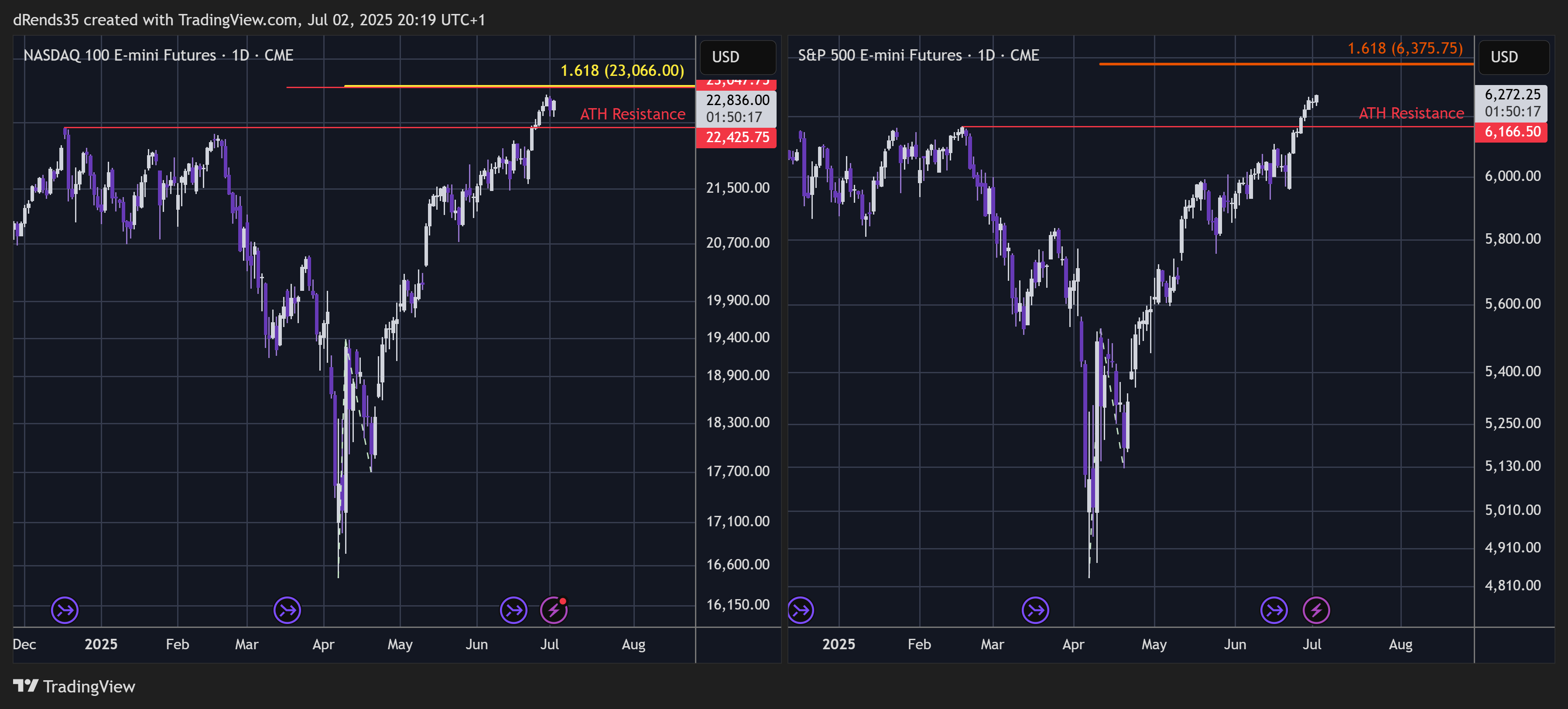Click the Feb label on S&P time axis
Image resolution: width=1568 pixels, height=709 pixels.
point(919,644)
